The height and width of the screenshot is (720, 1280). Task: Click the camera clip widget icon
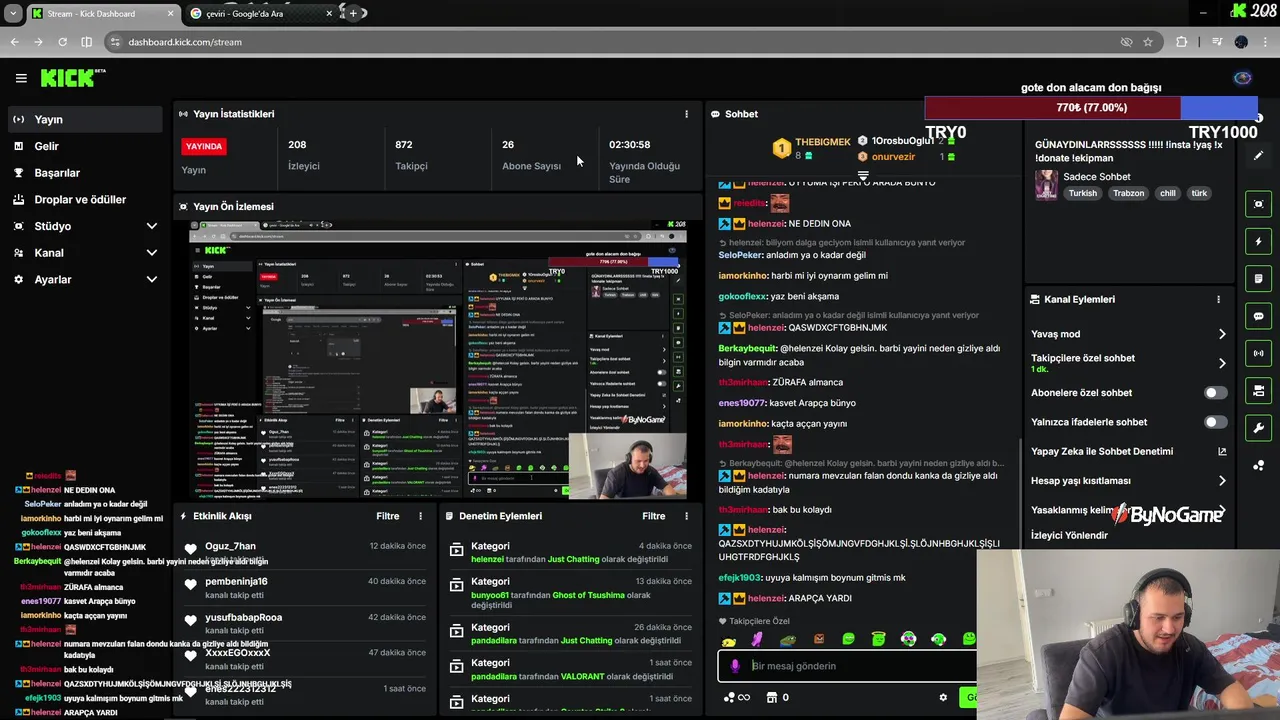[x=1258, y=391]
